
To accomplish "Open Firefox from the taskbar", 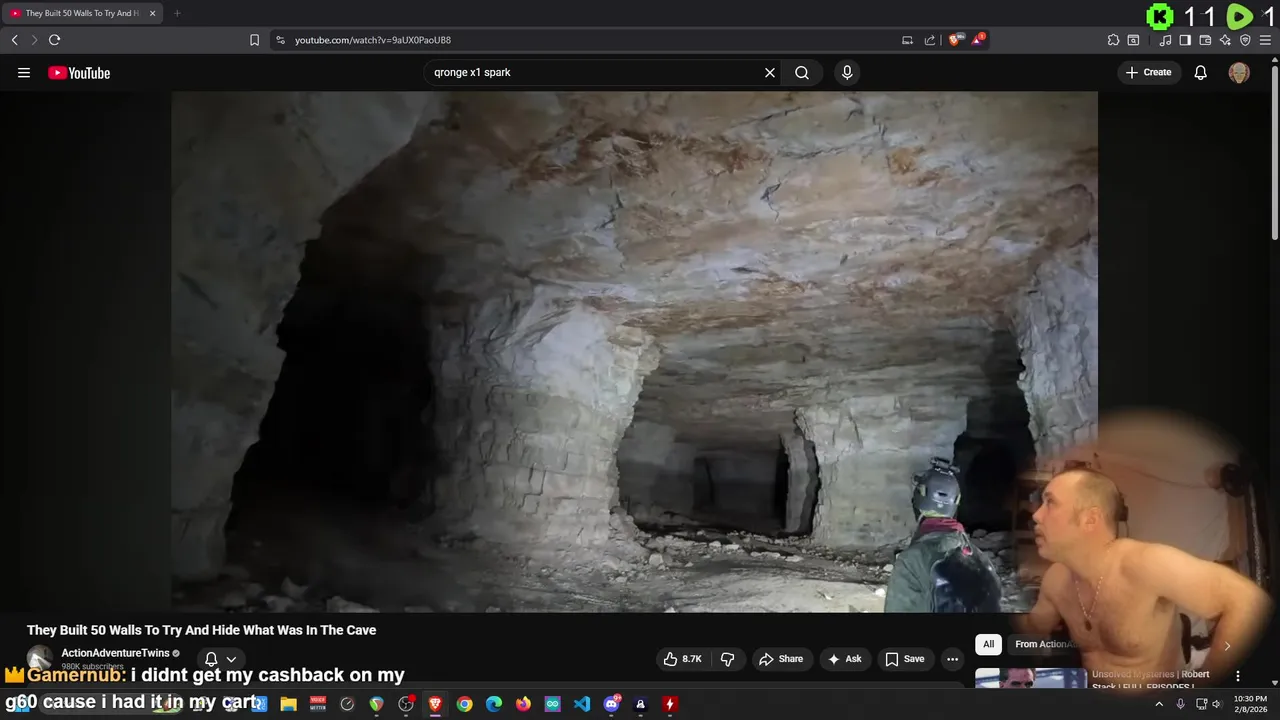I will pyautogui.click(x=523, y=704).
